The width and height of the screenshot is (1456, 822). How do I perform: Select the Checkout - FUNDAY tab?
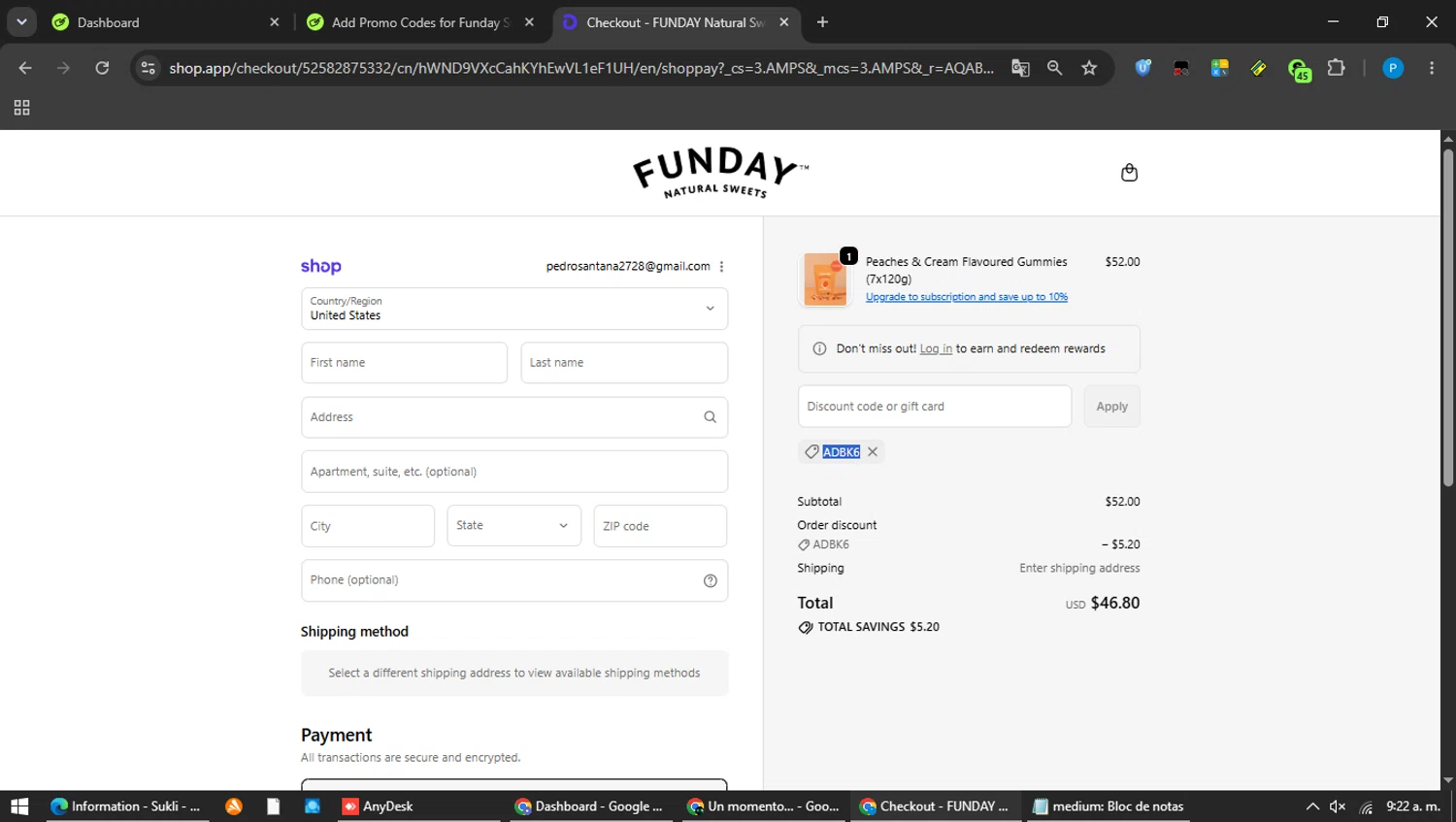676,22
